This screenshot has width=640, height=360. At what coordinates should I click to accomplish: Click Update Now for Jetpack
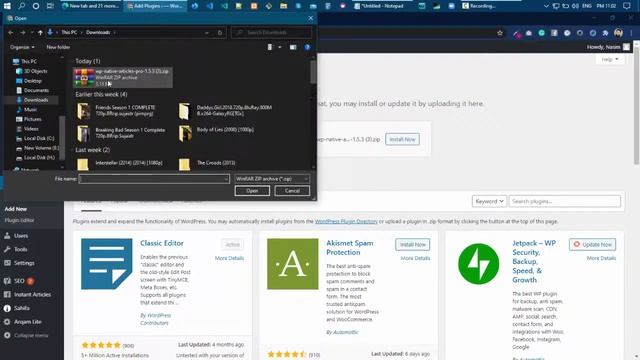tap(592, 244)
